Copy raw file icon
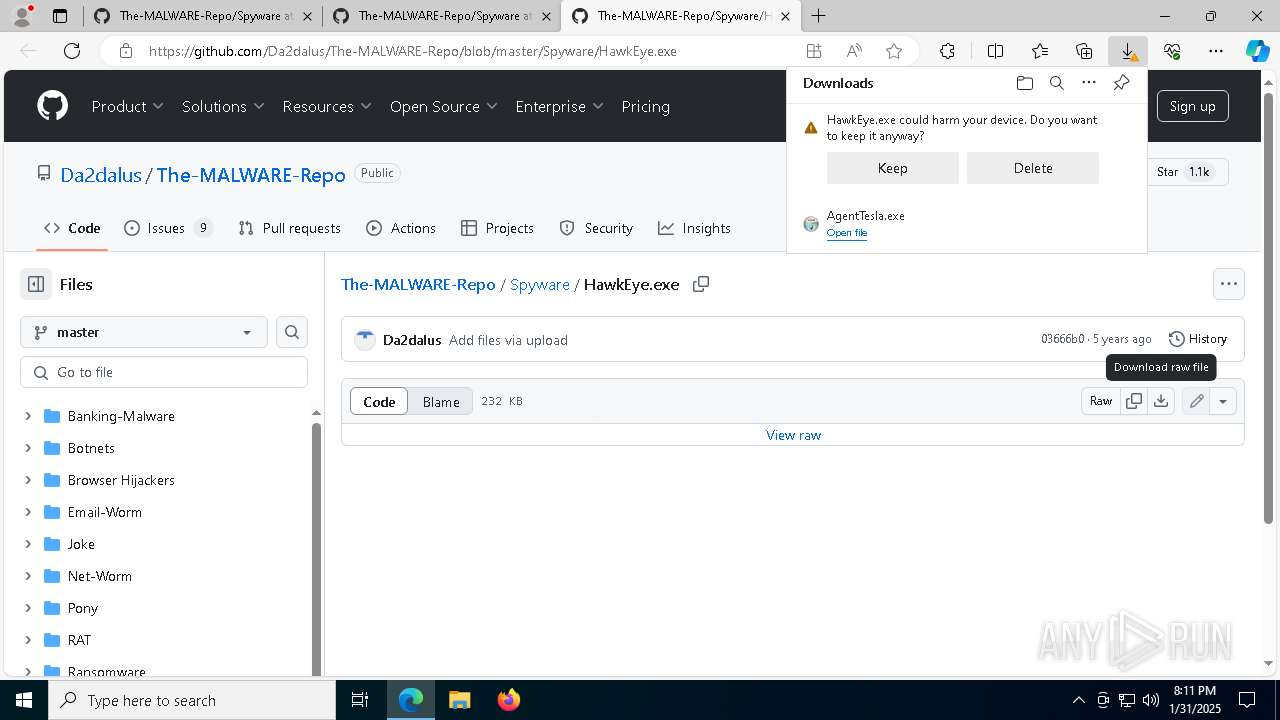This screenshot has height=720, width=1280. click(1134, 401)
